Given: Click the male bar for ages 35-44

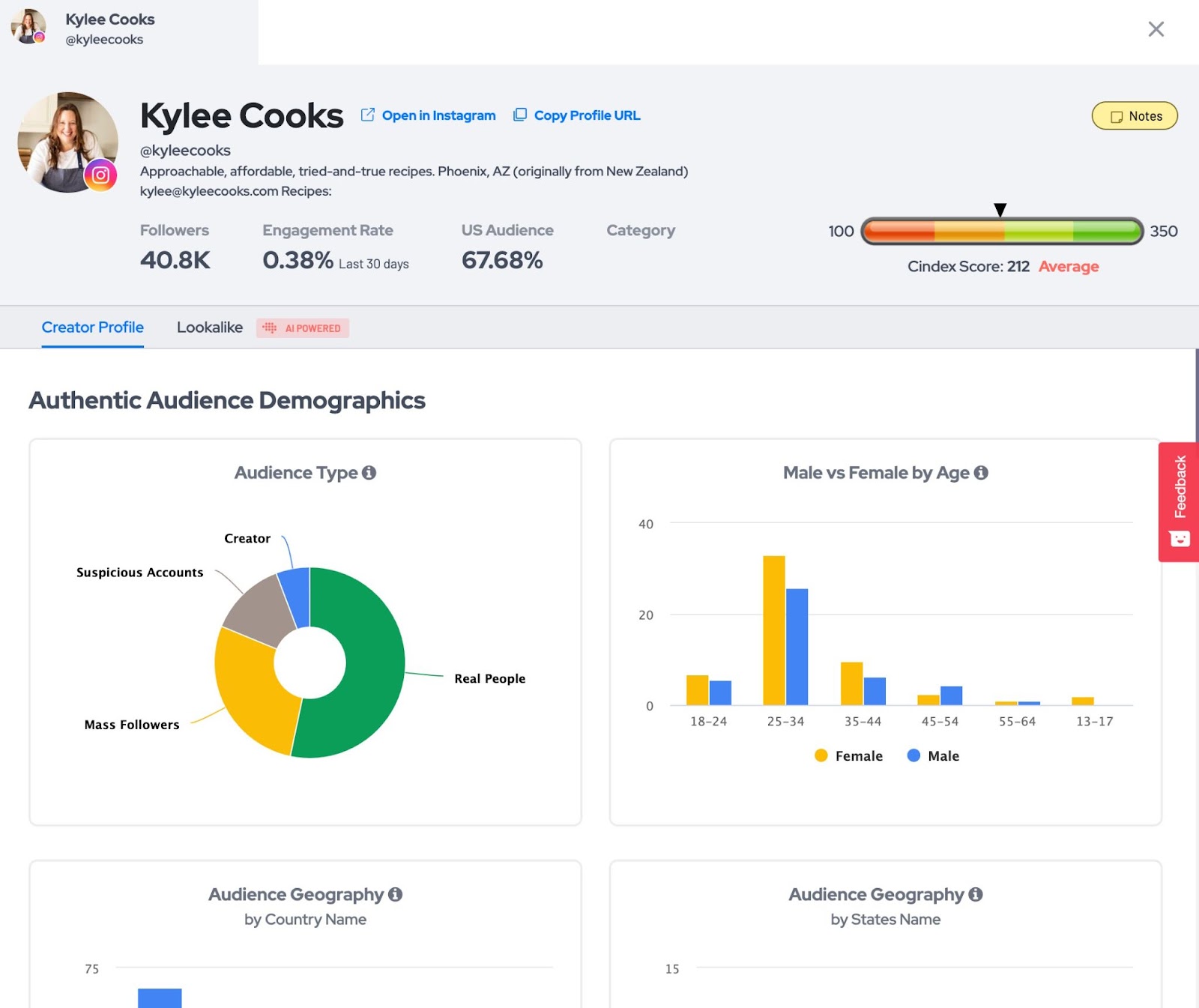Looking at the screenshot, I should point(875,691).
